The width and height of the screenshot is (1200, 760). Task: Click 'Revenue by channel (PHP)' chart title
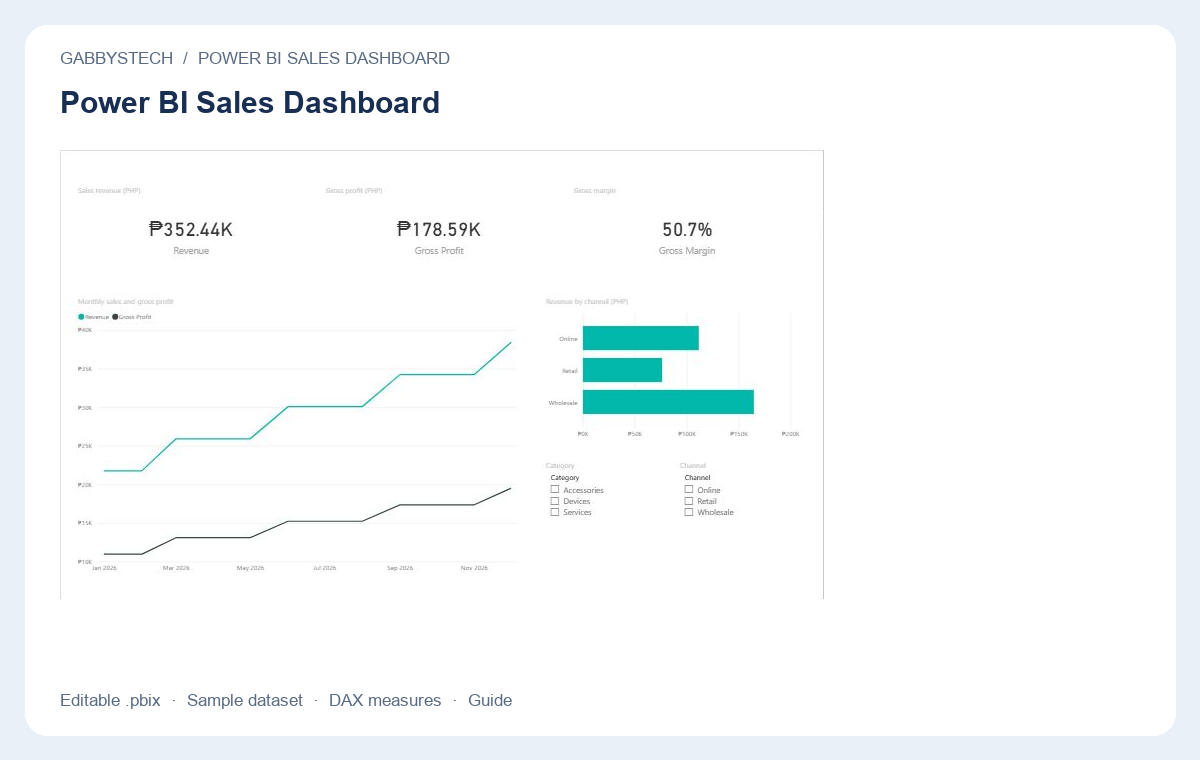tap(587, 301)
